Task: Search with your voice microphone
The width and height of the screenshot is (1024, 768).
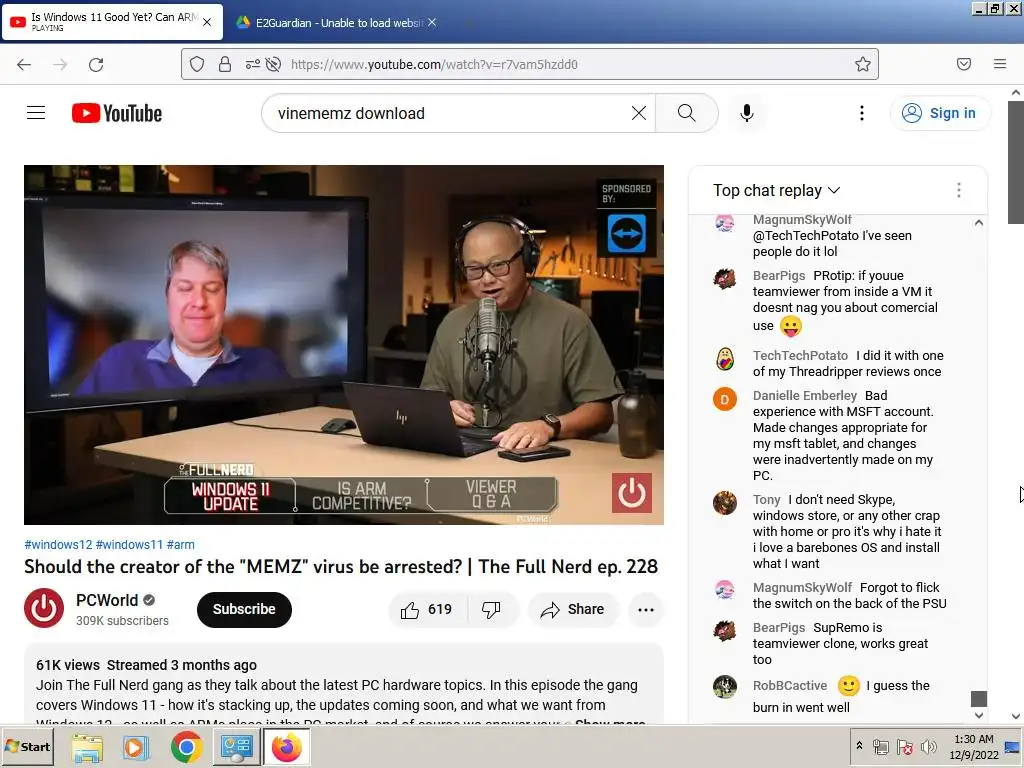Action: [746, 113]
